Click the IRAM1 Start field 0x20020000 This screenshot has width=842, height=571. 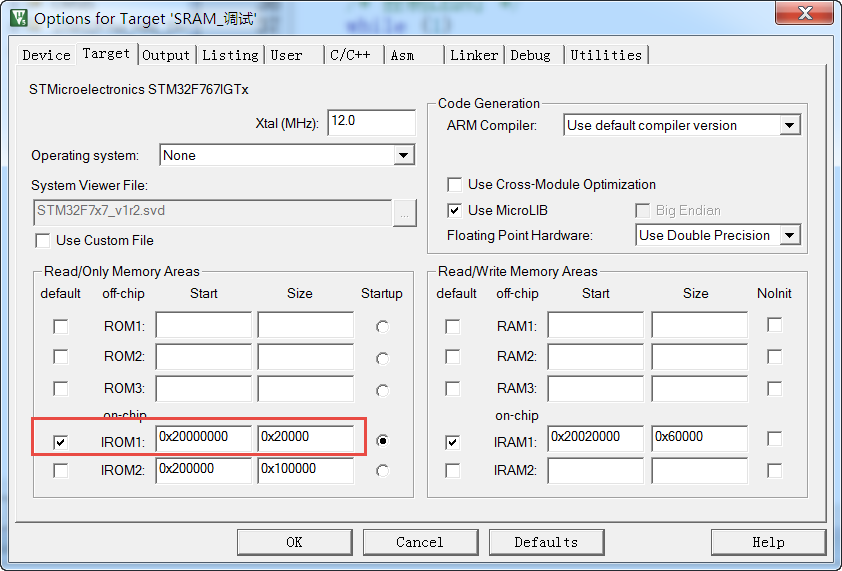pos(596,438)
